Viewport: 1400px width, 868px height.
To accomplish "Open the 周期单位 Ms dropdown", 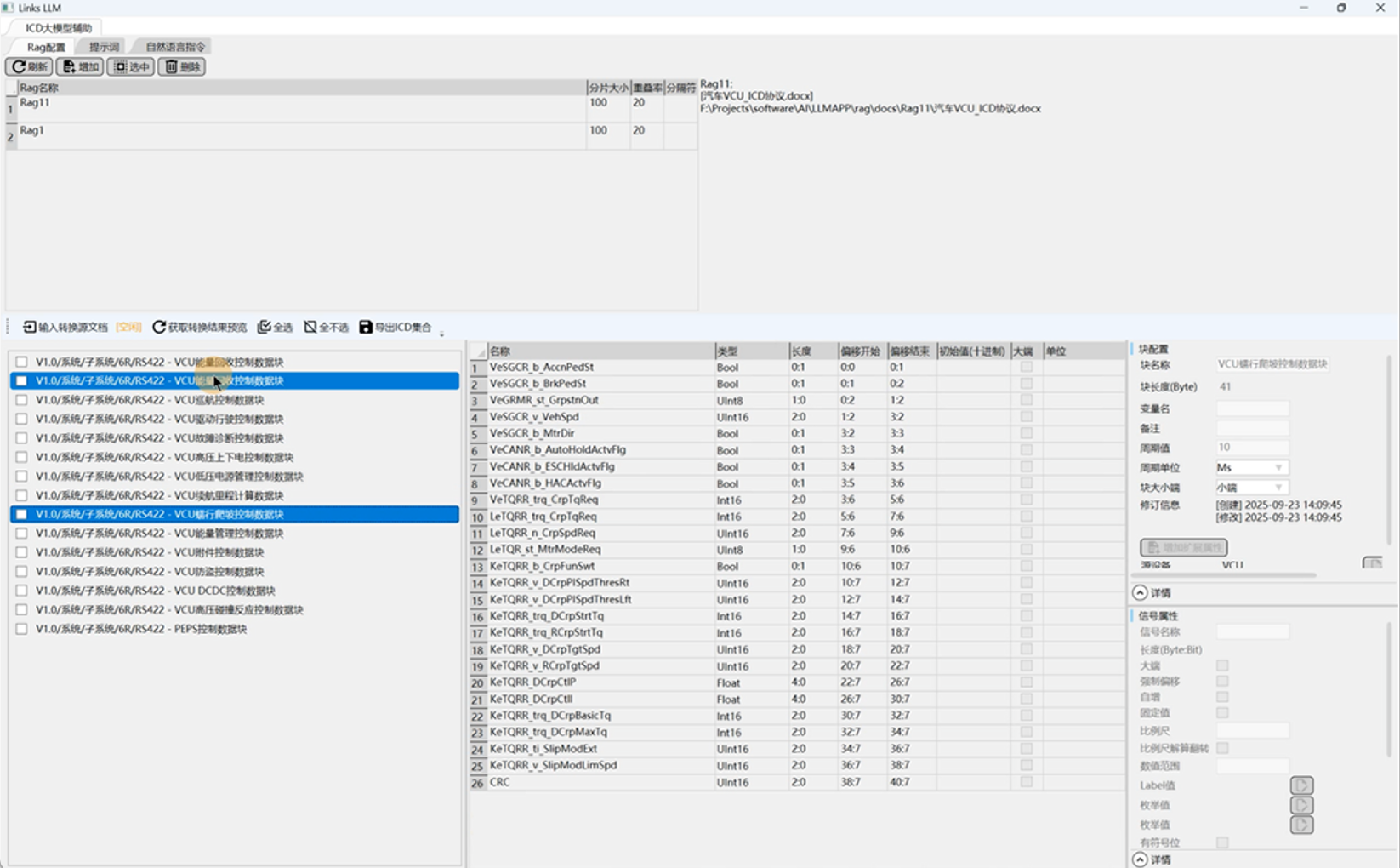I will [x=1251, y=467].
